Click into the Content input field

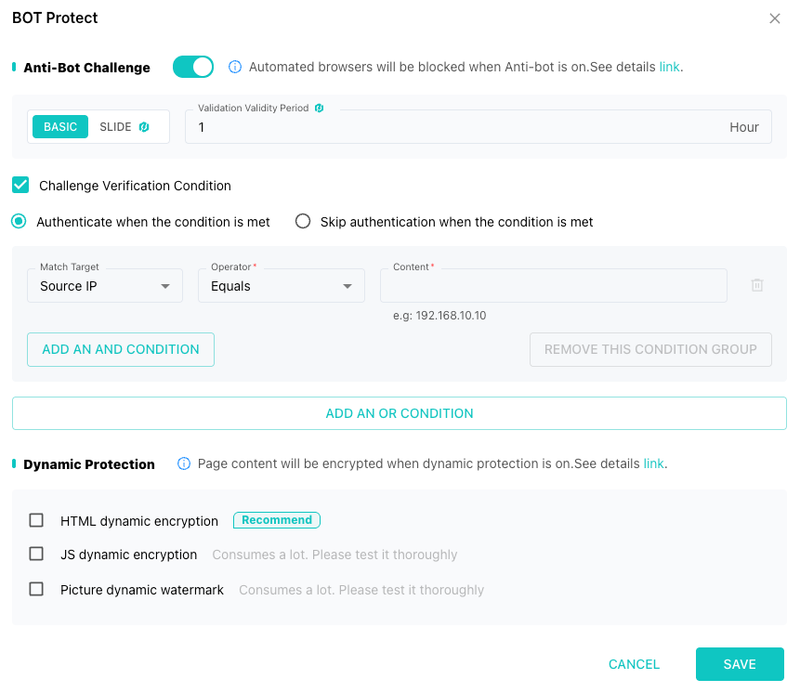[x=554, y=286]
